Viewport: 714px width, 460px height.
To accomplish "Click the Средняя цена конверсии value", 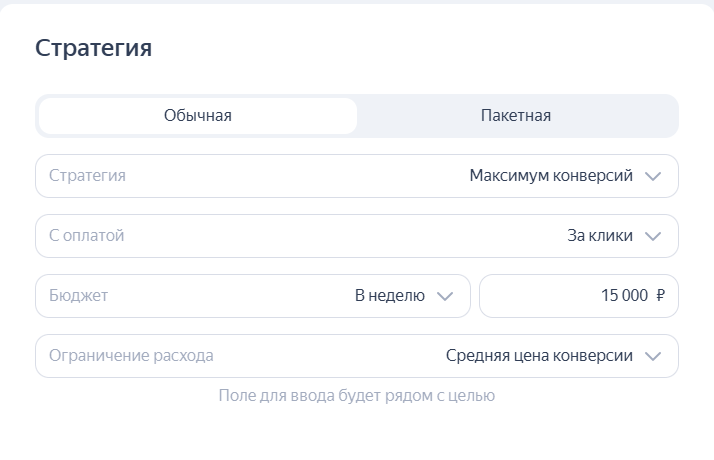I will pyautogui.click(x=539, y=356).
